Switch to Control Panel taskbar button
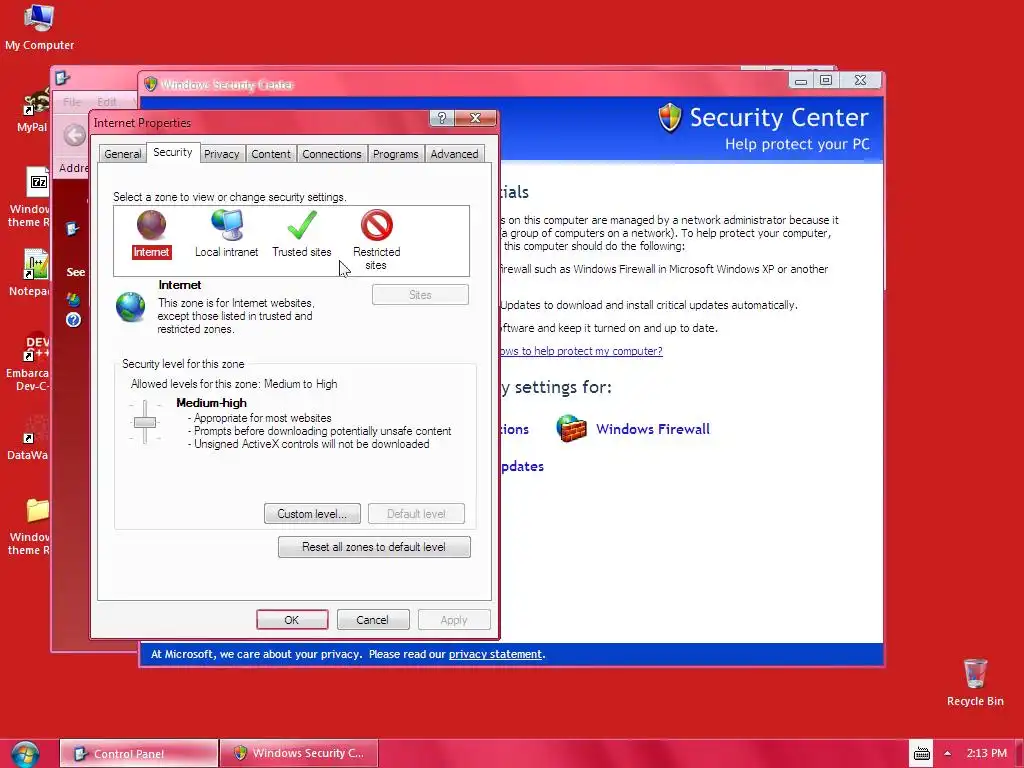Screen dimensions: 1024x768 138,754
